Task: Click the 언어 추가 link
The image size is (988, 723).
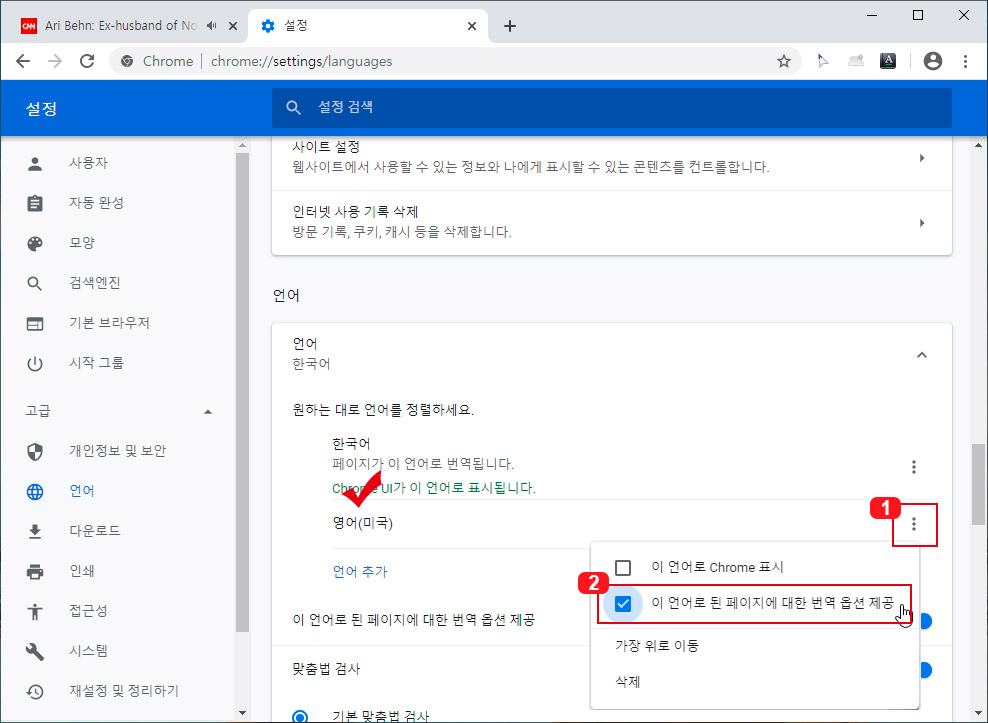Action: [359, 570]
